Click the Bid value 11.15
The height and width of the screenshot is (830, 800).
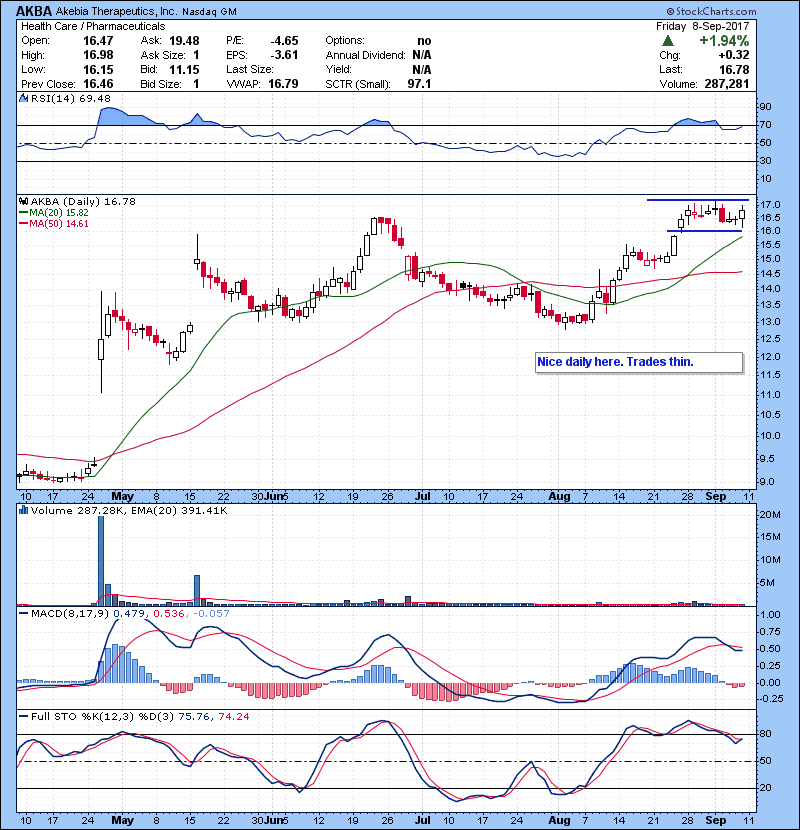[184, 69]
